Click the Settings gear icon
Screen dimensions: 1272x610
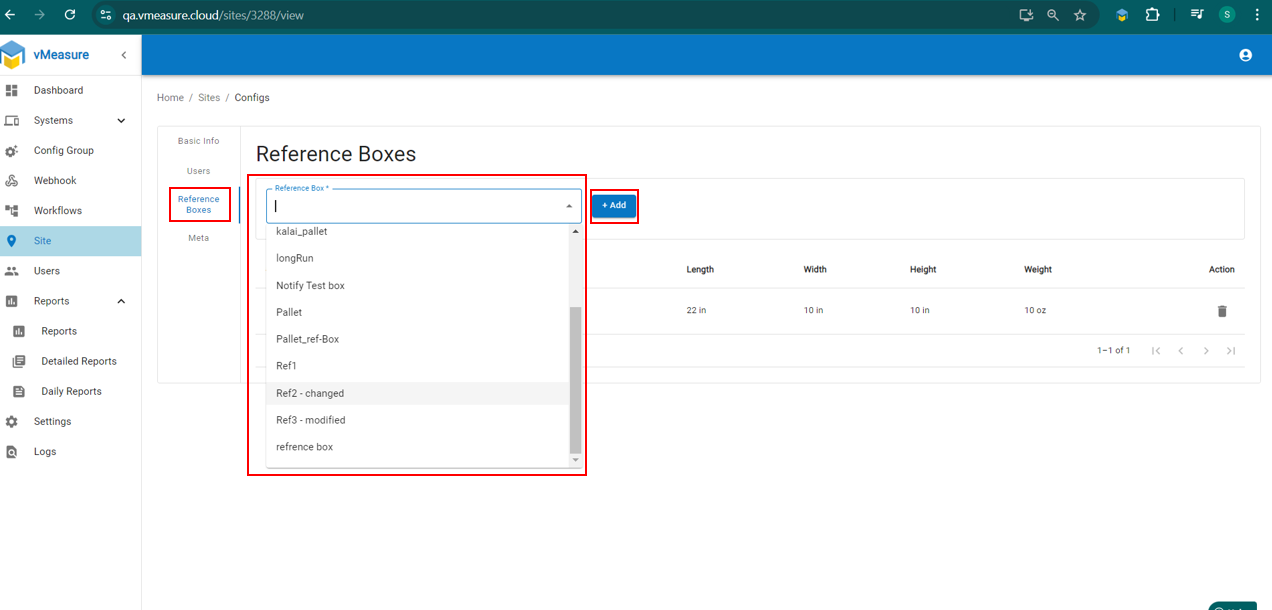(12, 421)
